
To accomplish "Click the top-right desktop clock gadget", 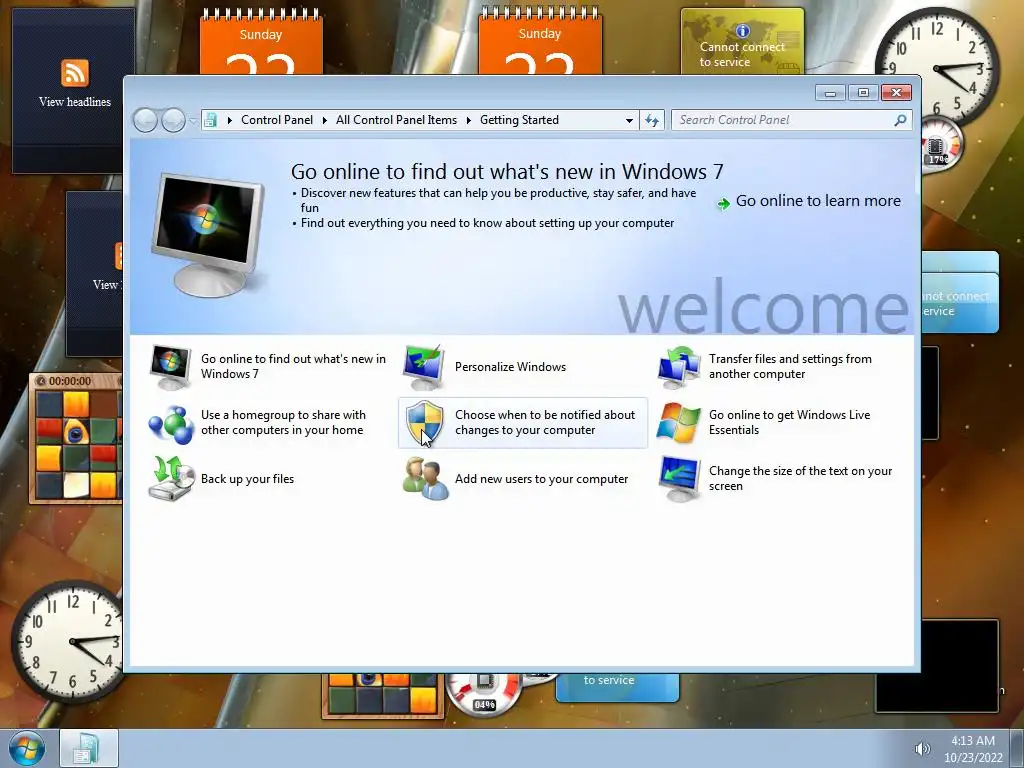I will 936,67.
